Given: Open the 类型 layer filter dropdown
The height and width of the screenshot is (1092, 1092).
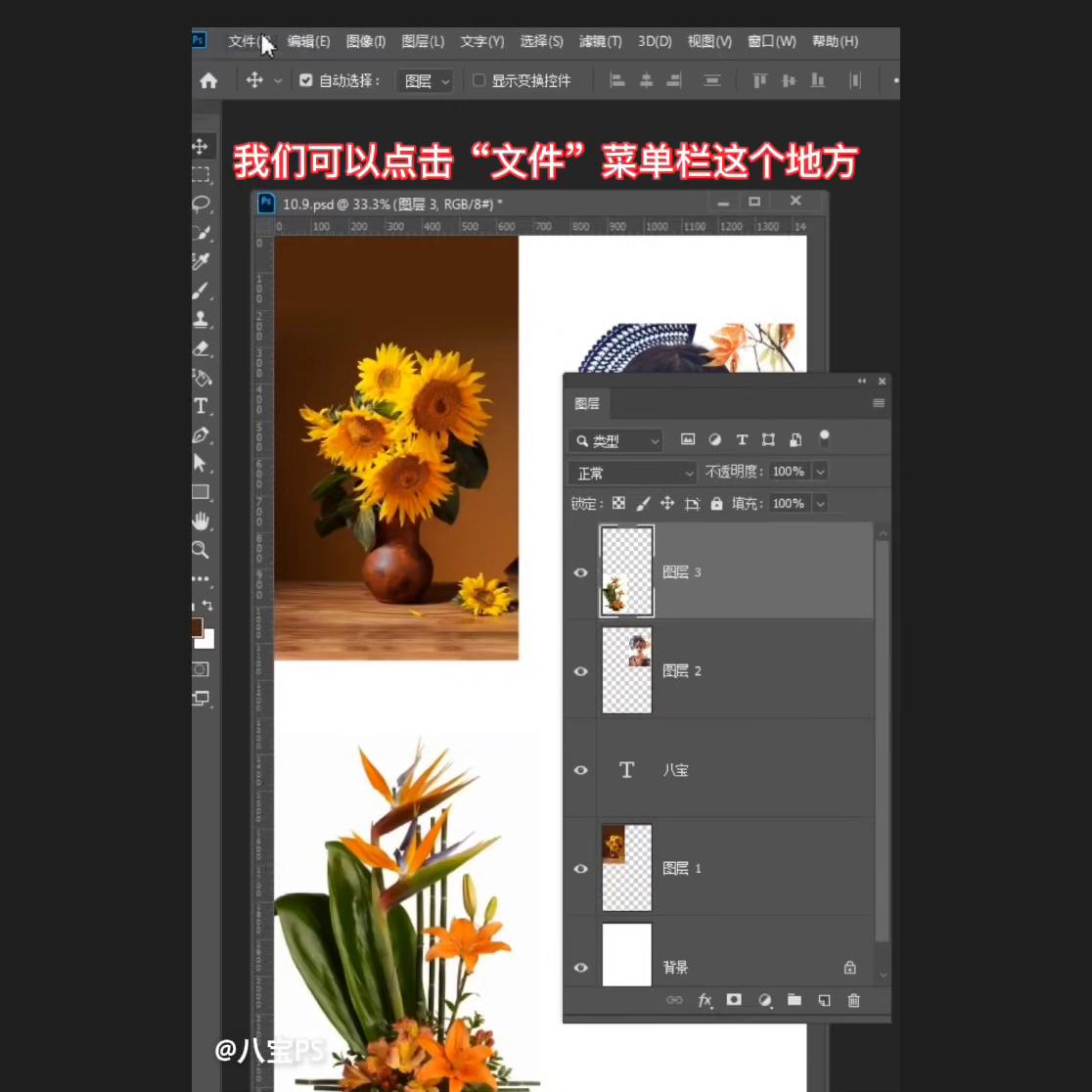Looking at the screenshot, I should 616,441.
